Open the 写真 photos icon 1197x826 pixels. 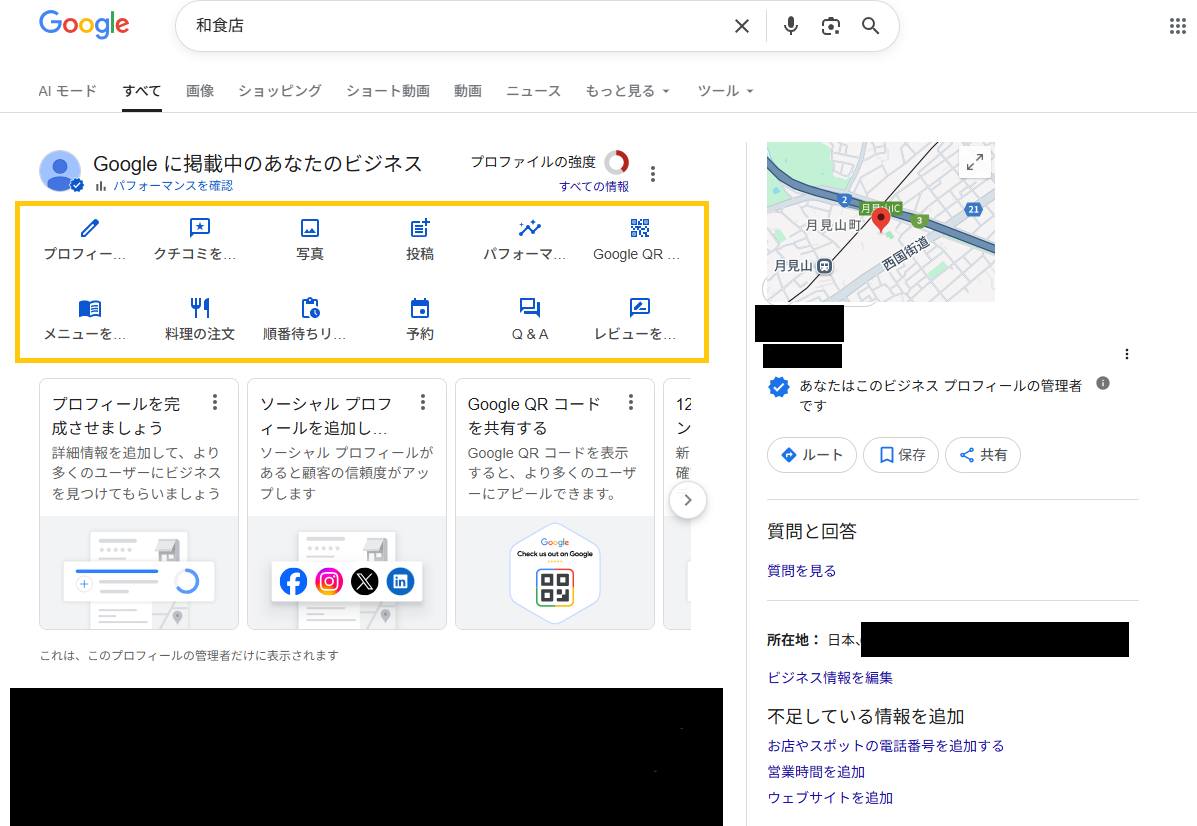pos(310,227)
